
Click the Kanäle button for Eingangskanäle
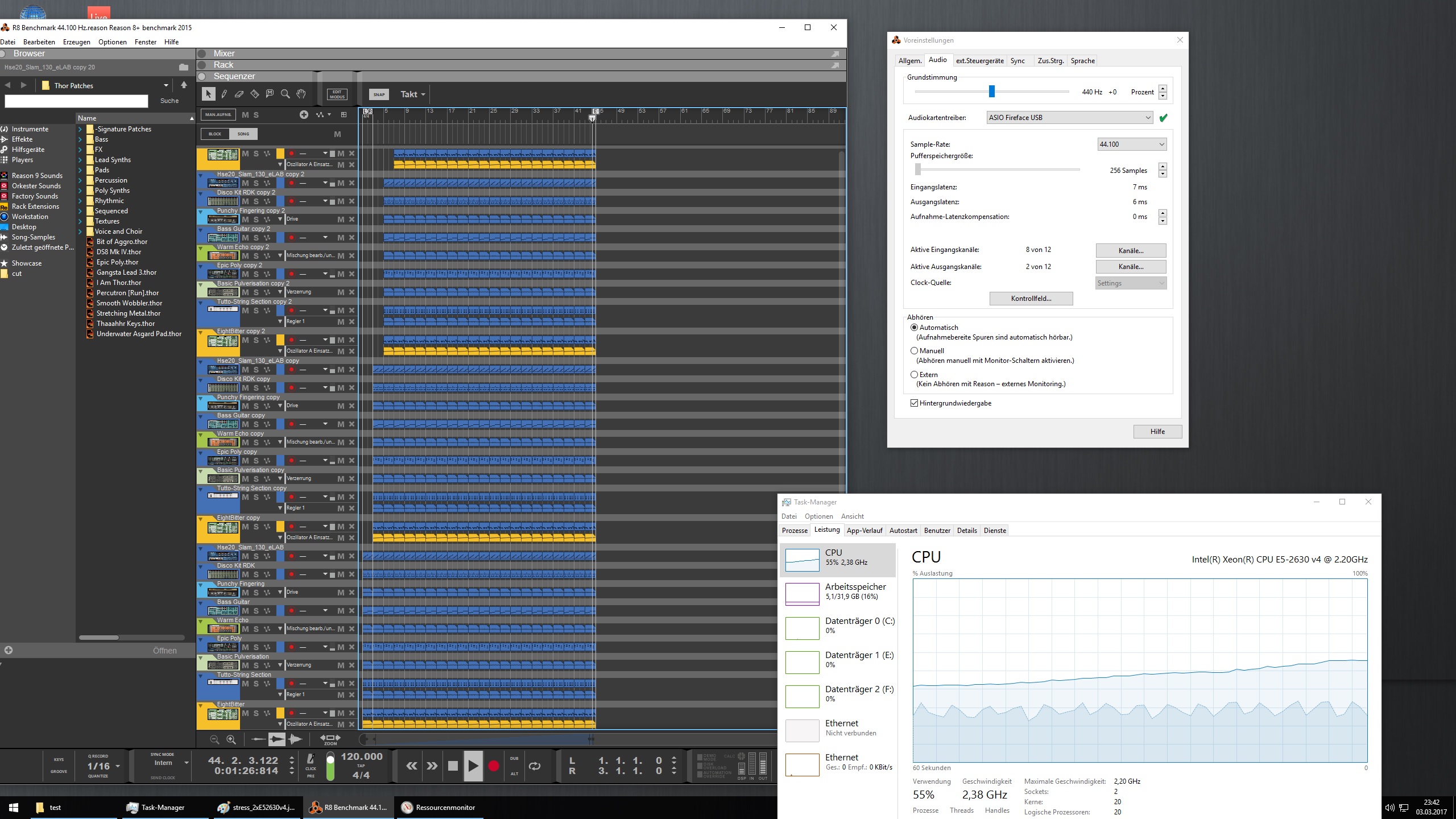(x=1131, y=250)
